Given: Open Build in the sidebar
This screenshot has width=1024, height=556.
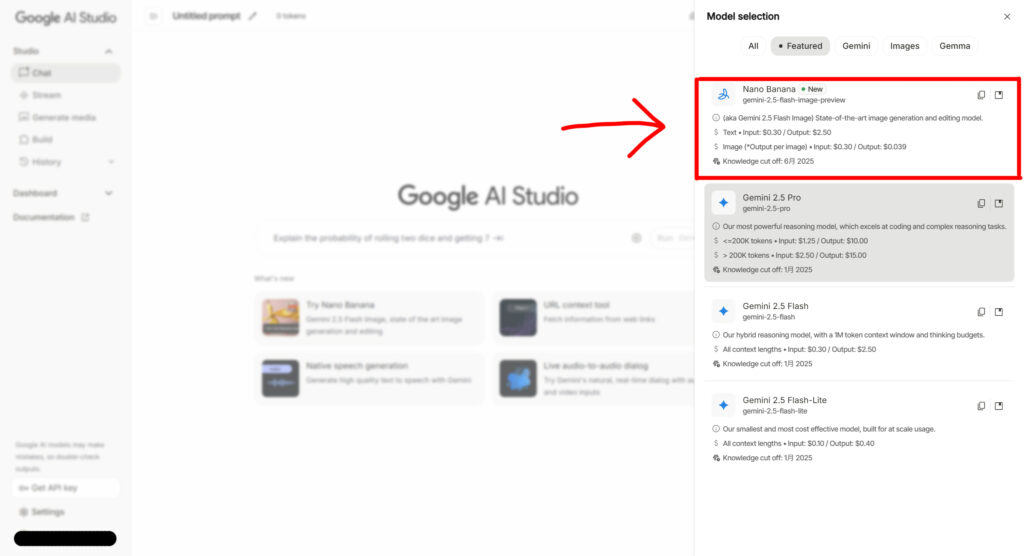Looking at the screenshot, I should tap(65, 140).
